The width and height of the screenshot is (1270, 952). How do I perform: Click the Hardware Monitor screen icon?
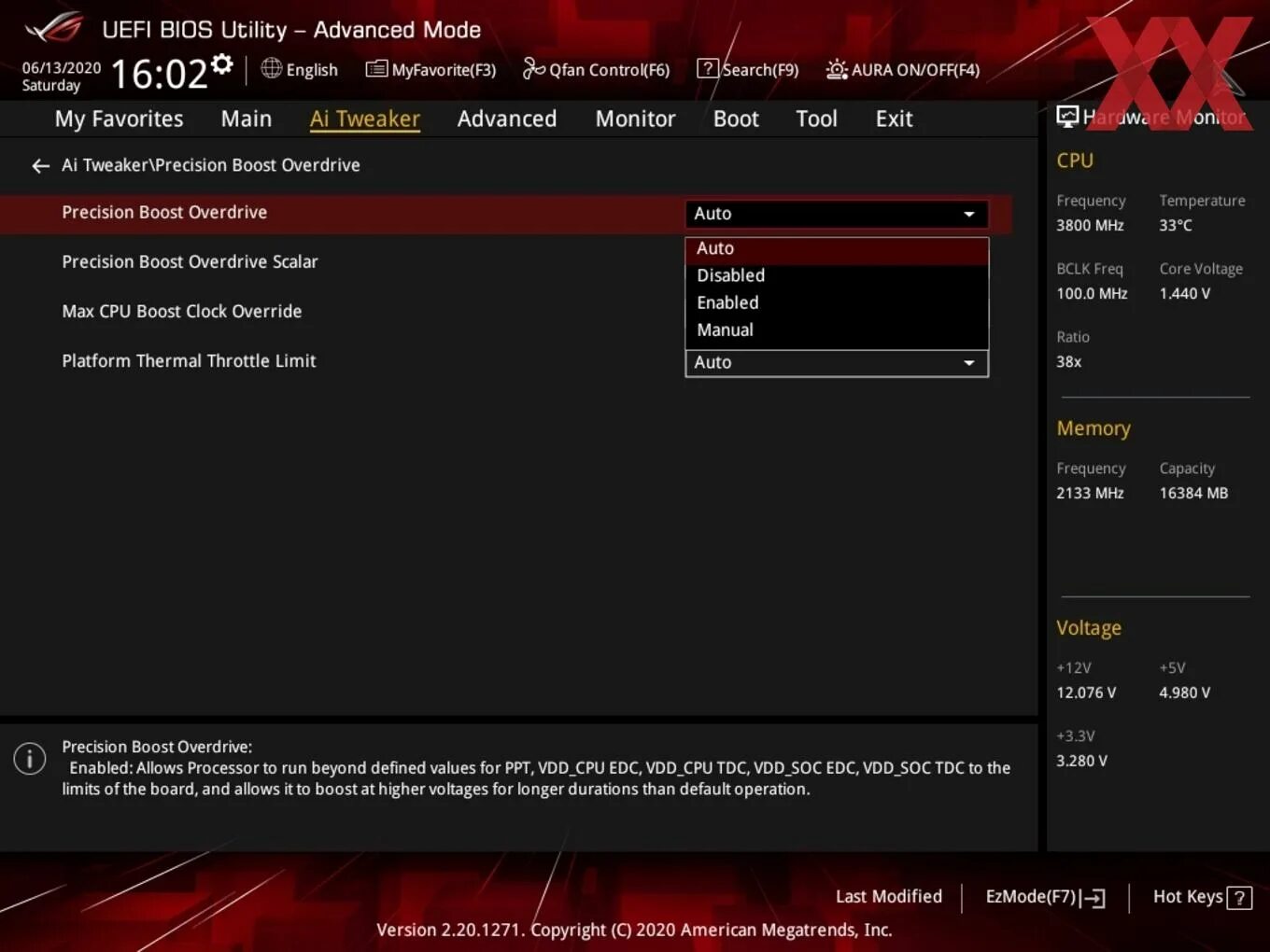pos(1067,117)
